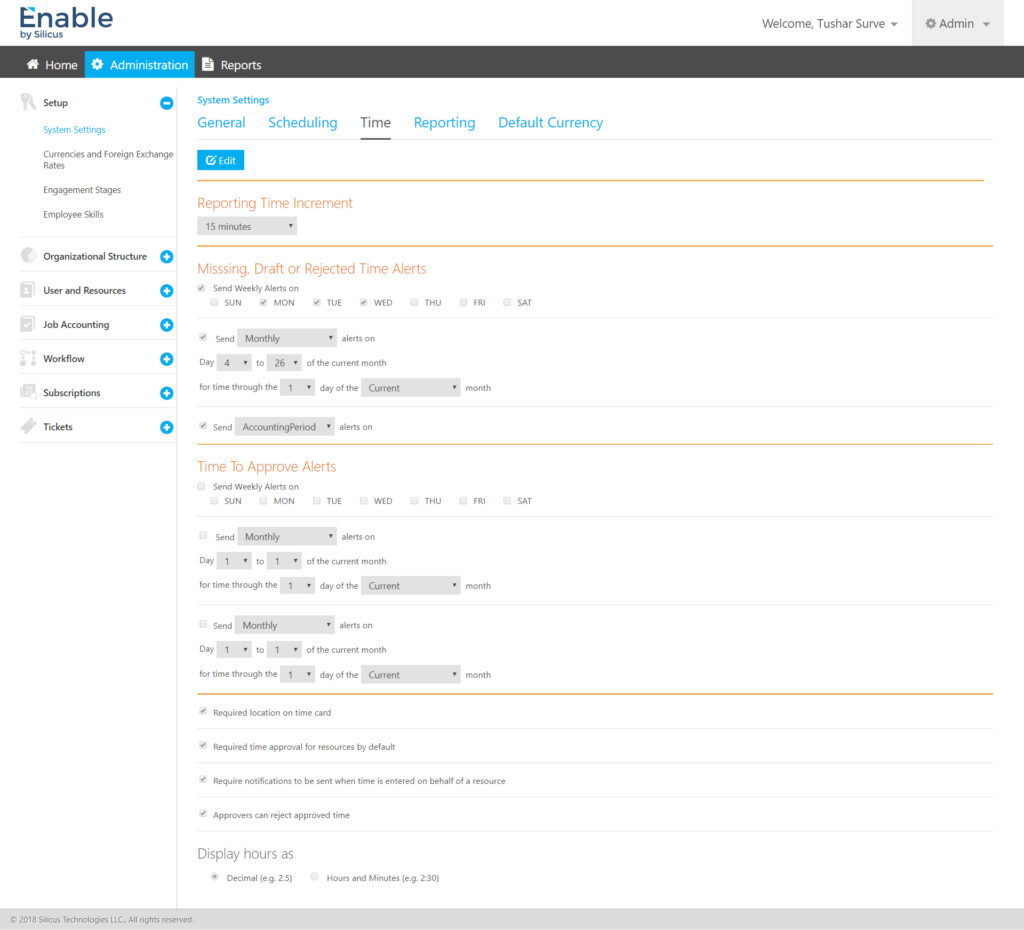Toggle FRI checkbox under Time To Approve Alerts
This screenshot has width=1024, height=930.
click(x=463, y=501)
